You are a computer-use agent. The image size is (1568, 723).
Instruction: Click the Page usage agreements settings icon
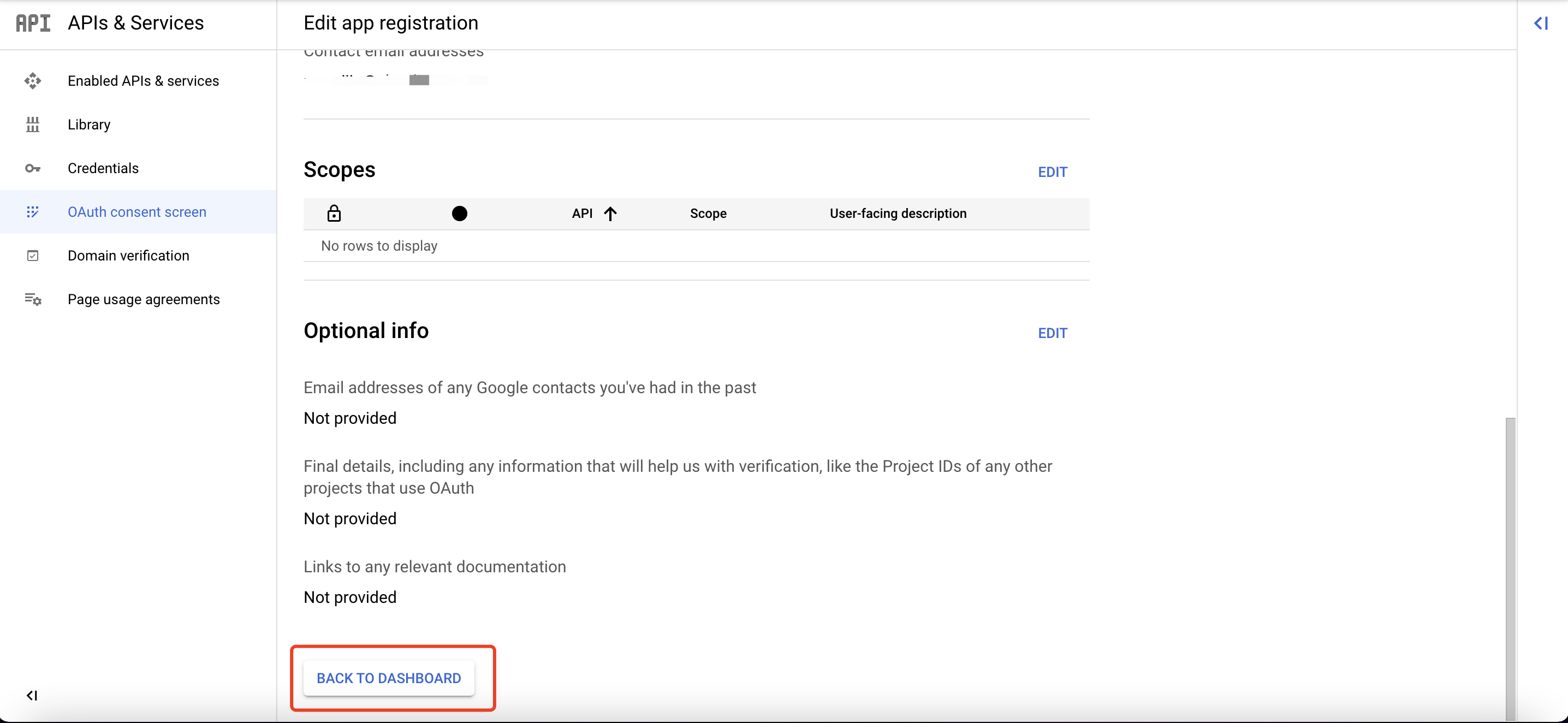click(x=33, y=299)
